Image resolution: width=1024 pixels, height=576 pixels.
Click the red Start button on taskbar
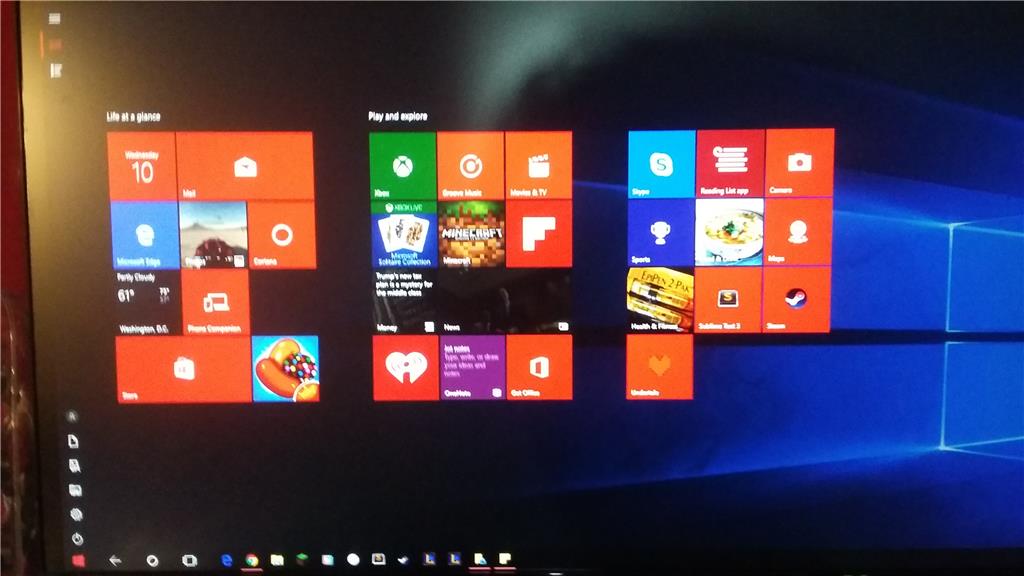[78, 560]
